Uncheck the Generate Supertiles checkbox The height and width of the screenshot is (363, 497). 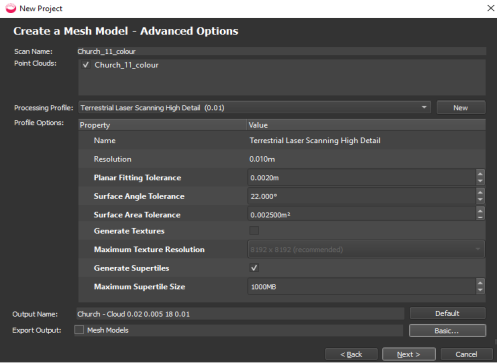[x=254, y=268]
